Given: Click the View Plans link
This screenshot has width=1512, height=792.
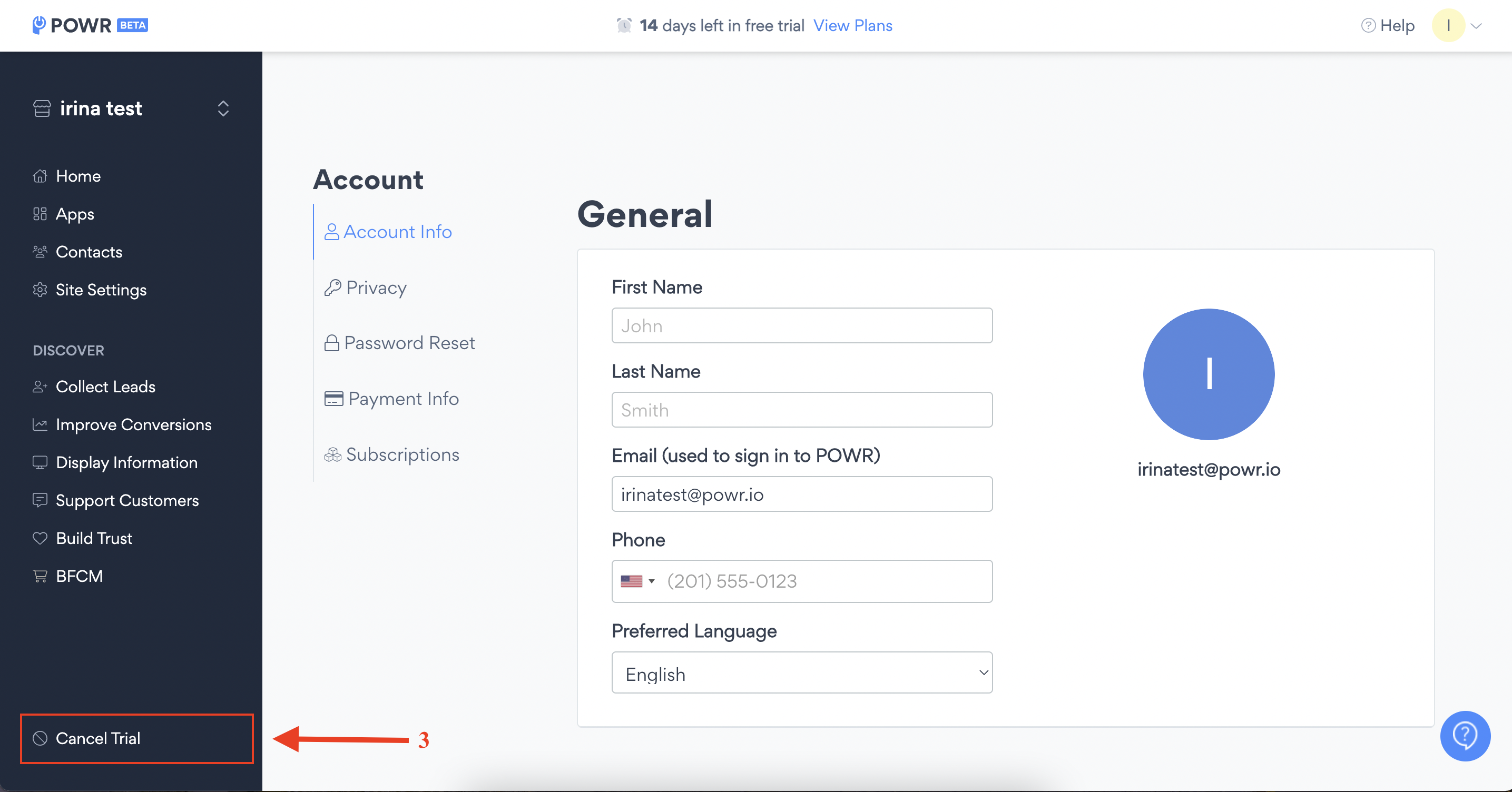Looking at the screenshot, I should click(x=852, y=26).
